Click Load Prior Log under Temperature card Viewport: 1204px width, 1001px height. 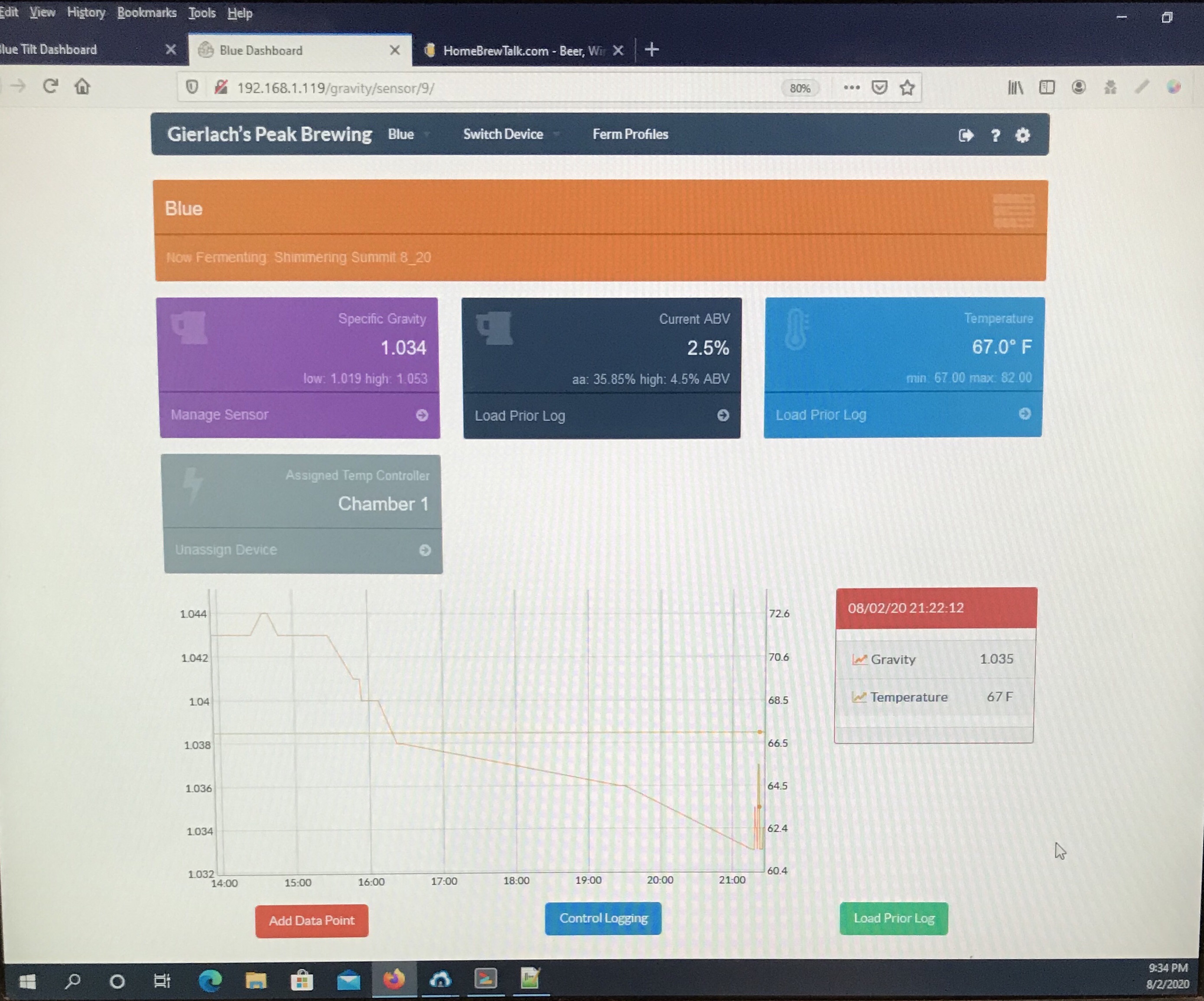pyautogui.click(x=821, y=415)
